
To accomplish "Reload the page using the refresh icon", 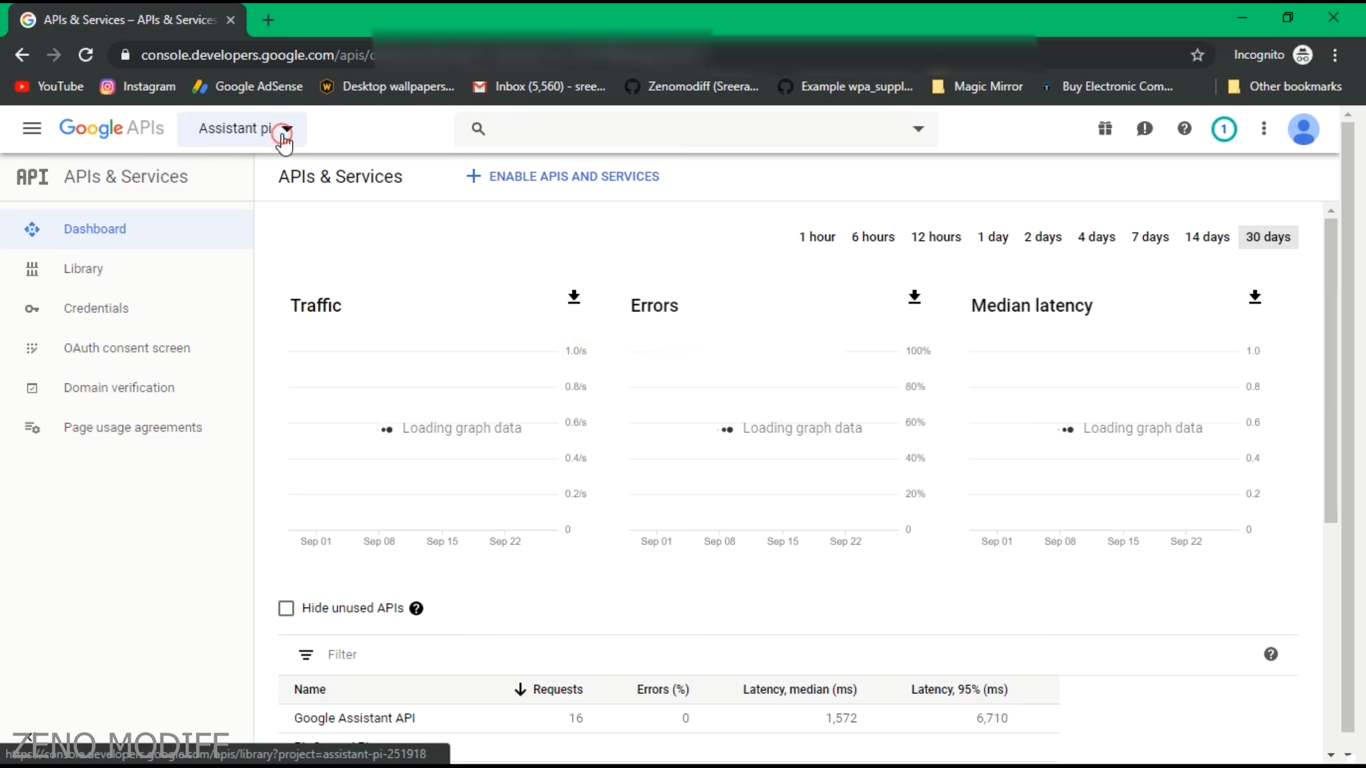I will [86, 55].
